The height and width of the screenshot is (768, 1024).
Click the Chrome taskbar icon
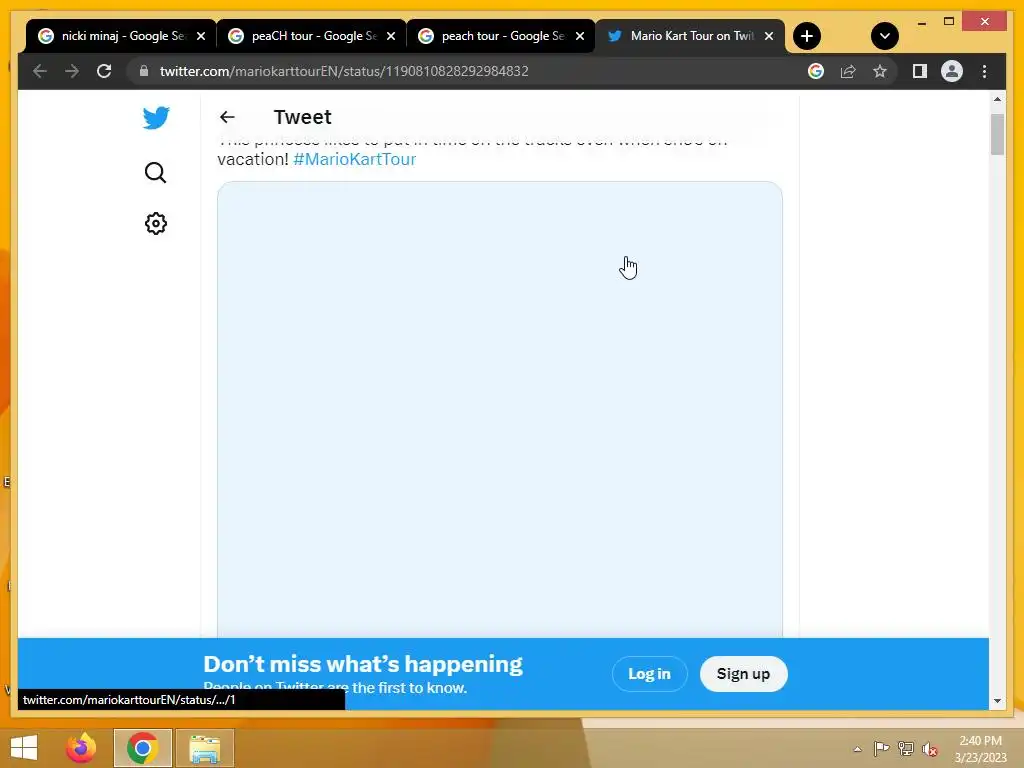(142, 748)
